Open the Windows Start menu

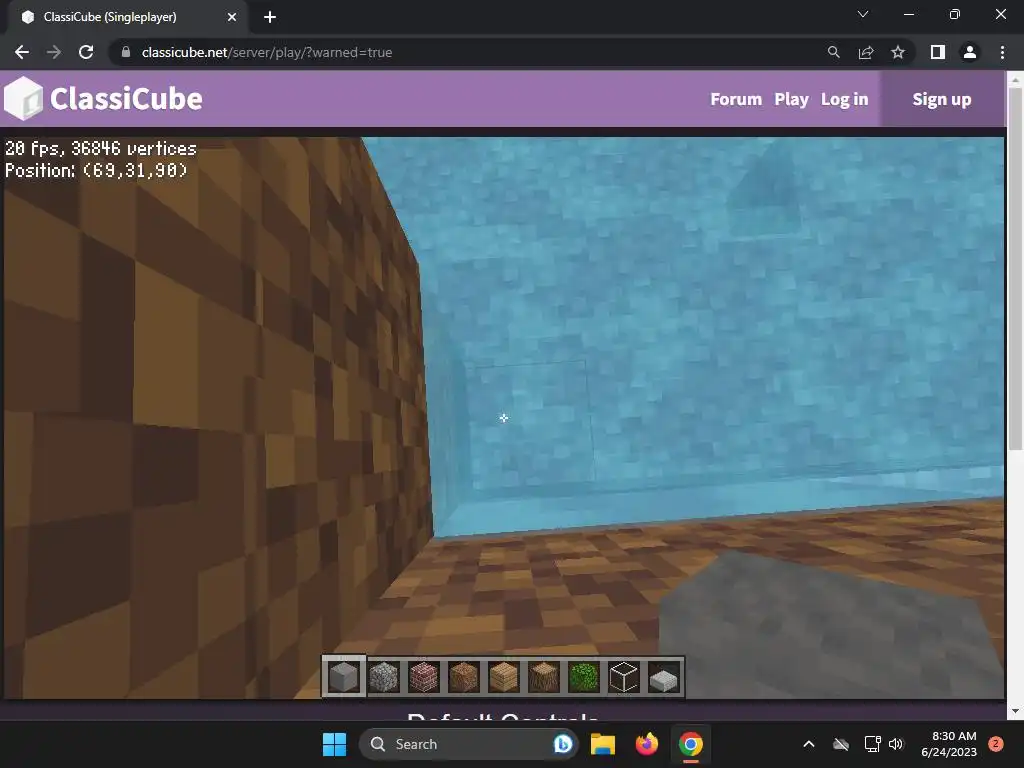pyautogui.click(x=334, y=744)
